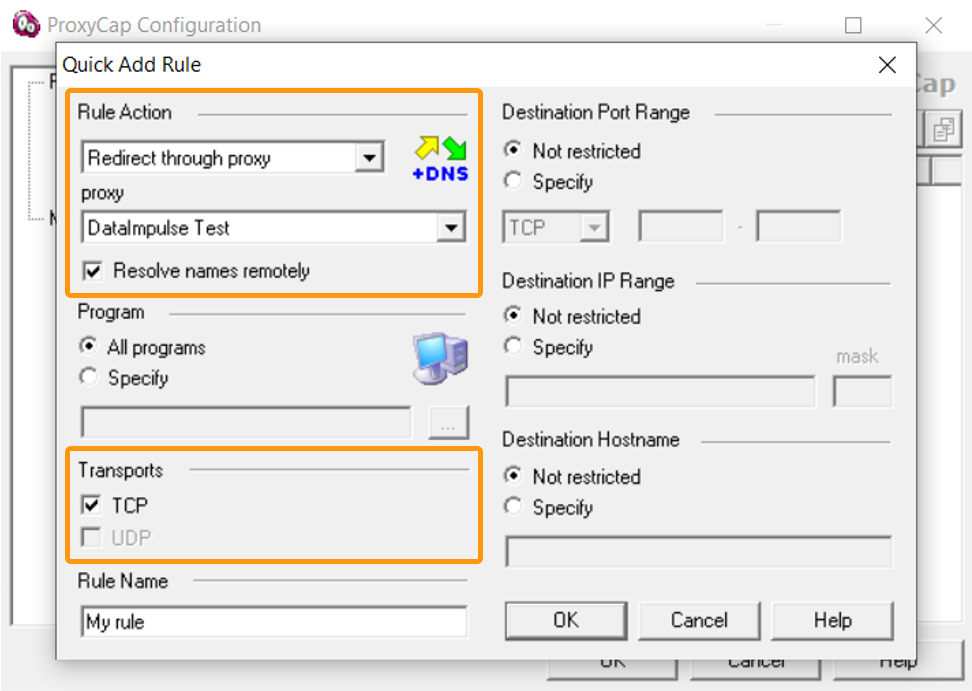Screen dimensions: 972x691
Task: Open Help for Quick Add Rule
Action: [x=833, y=620]
